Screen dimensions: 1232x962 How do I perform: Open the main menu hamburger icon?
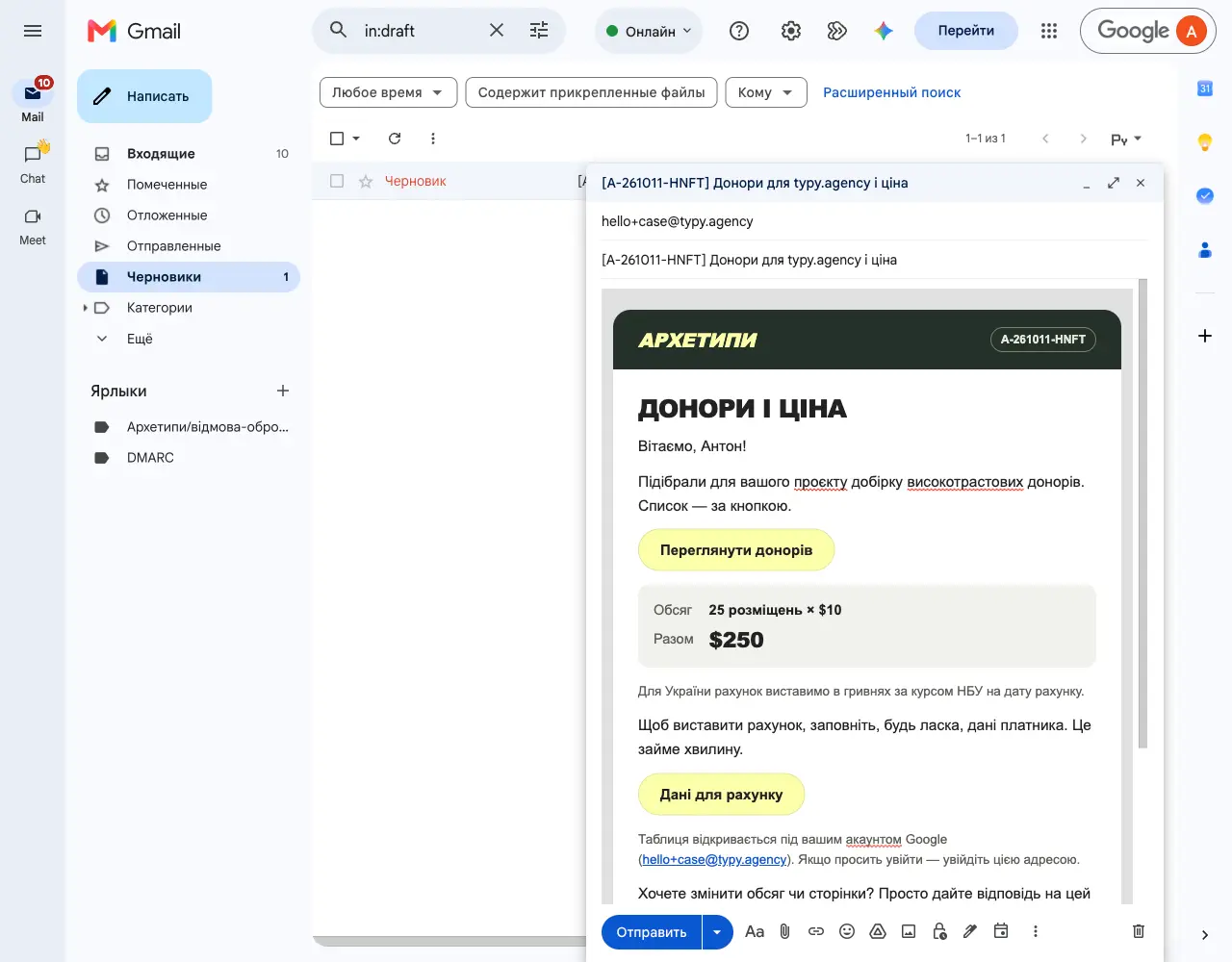(33, 31)
